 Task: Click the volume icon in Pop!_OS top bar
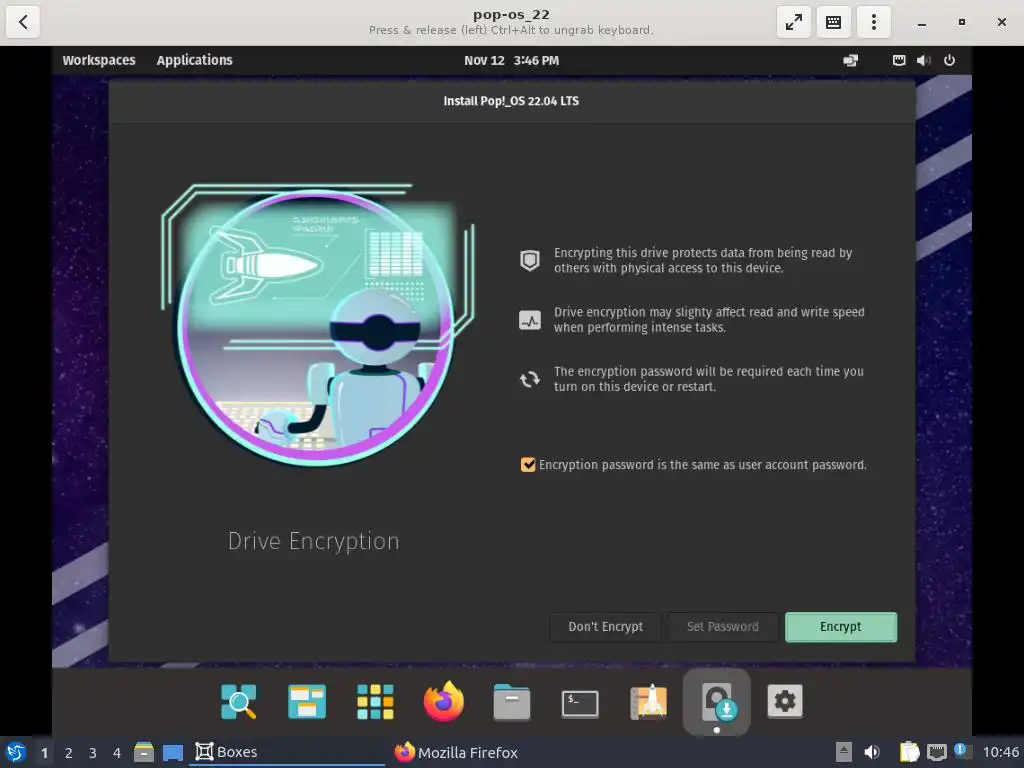click(923, 60)
